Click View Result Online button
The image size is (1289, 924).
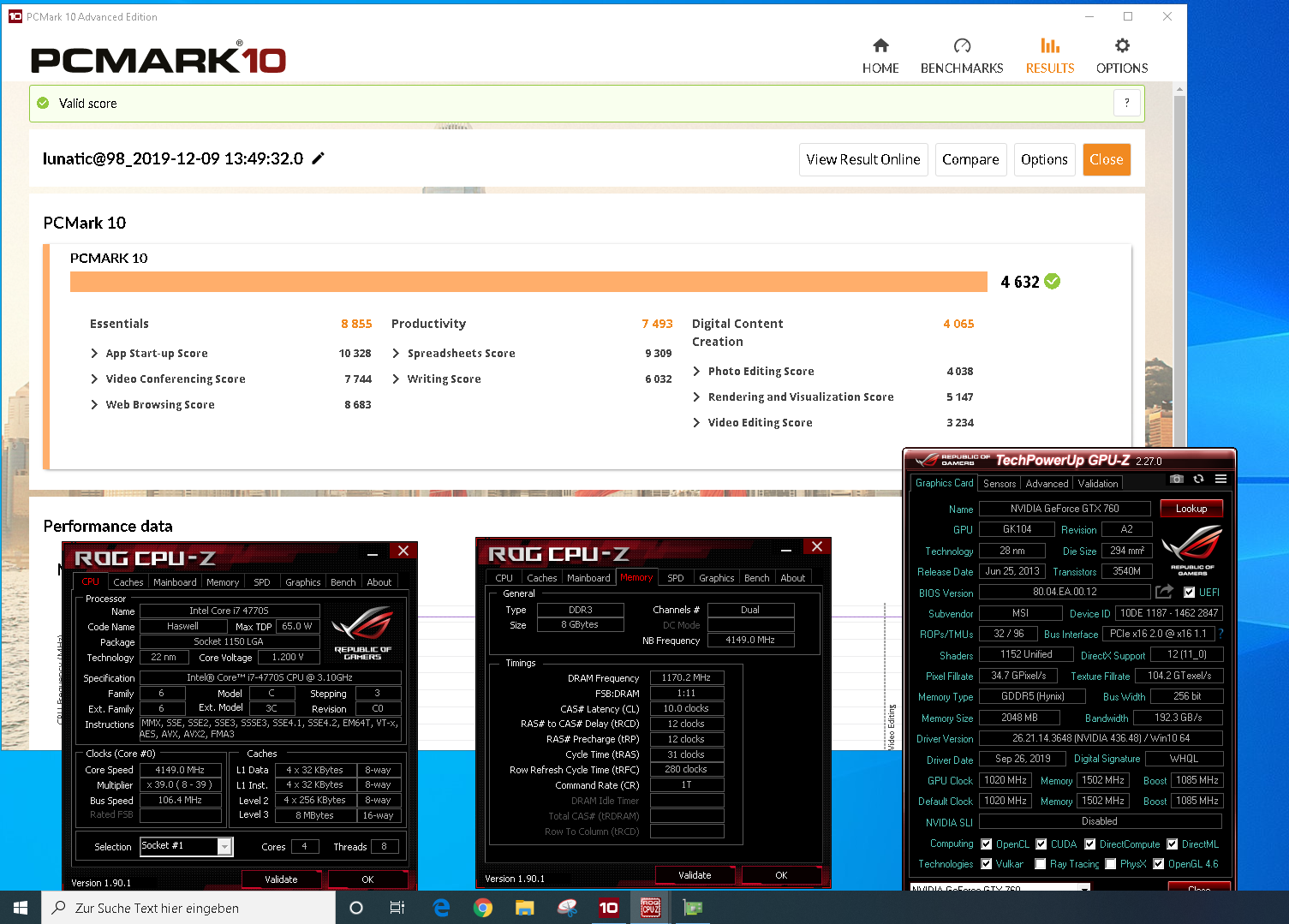863,159
